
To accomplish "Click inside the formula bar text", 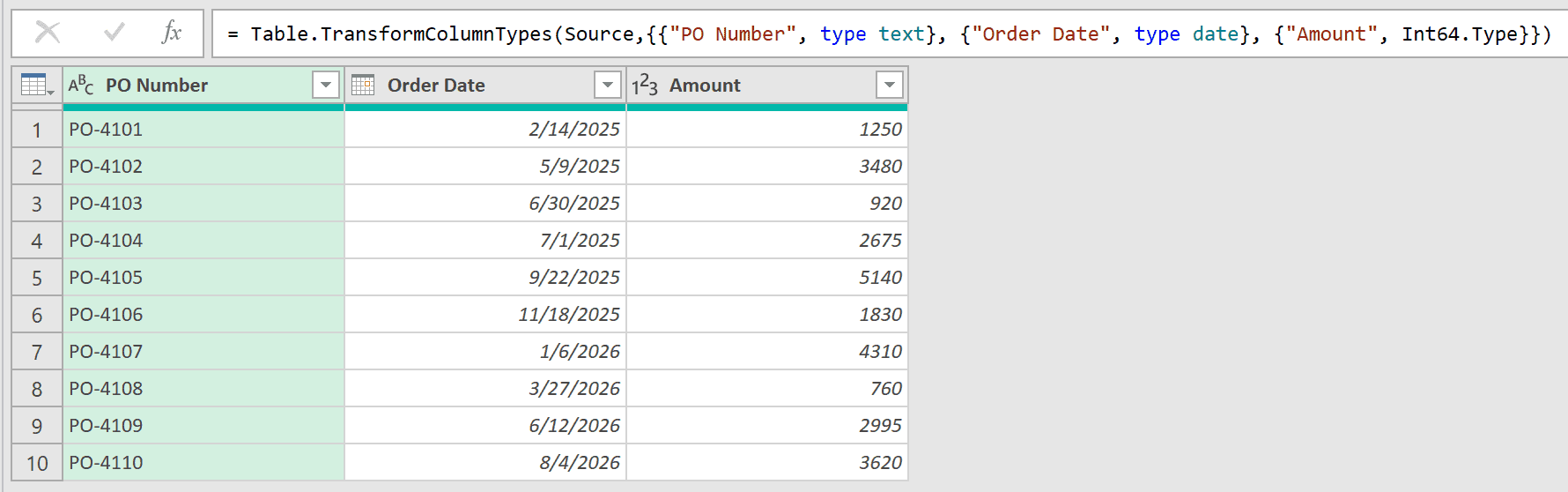I will 890,34.
